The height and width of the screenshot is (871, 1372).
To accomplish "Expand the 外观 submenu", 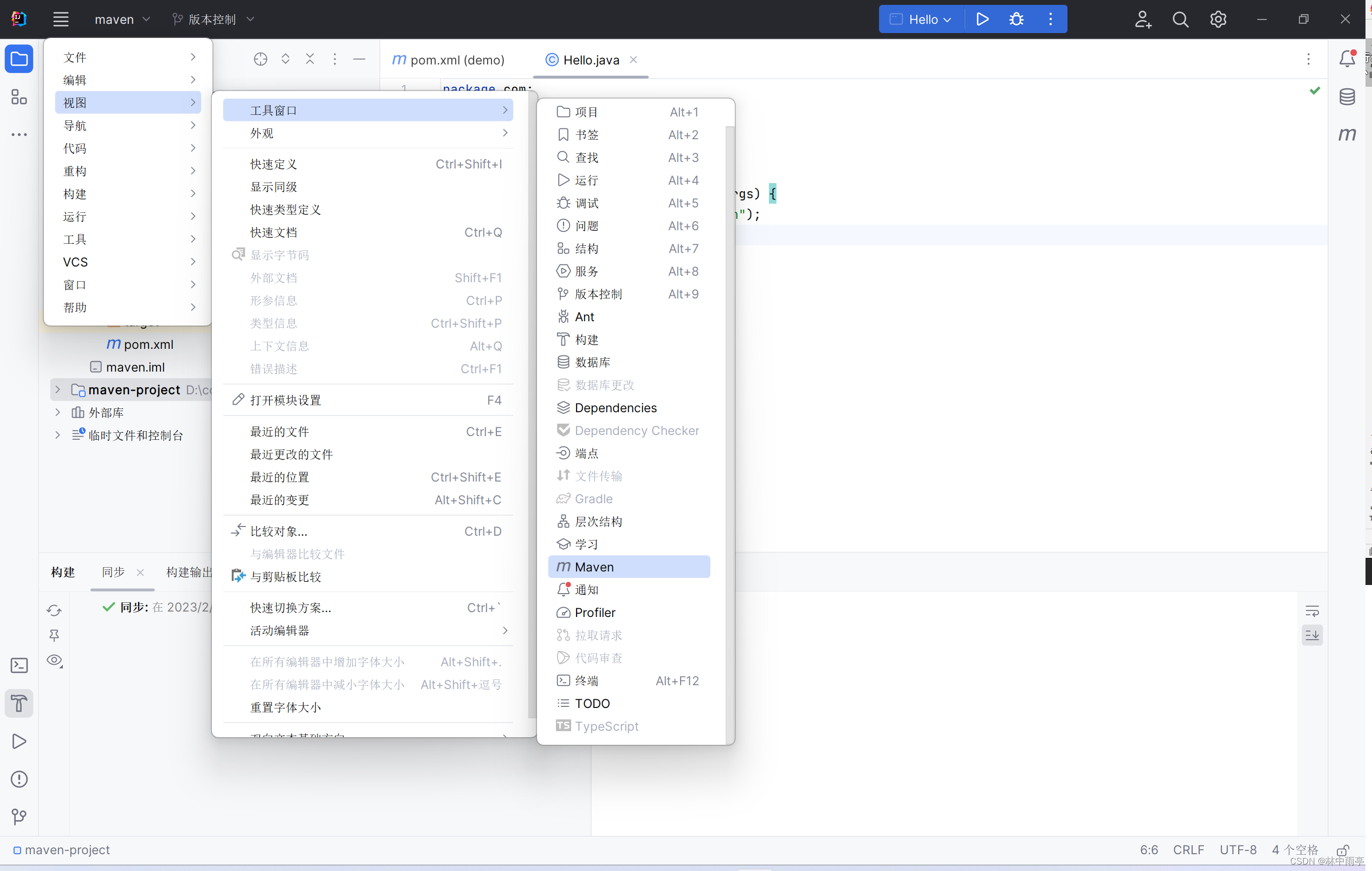I will click(x=368, y=133).
